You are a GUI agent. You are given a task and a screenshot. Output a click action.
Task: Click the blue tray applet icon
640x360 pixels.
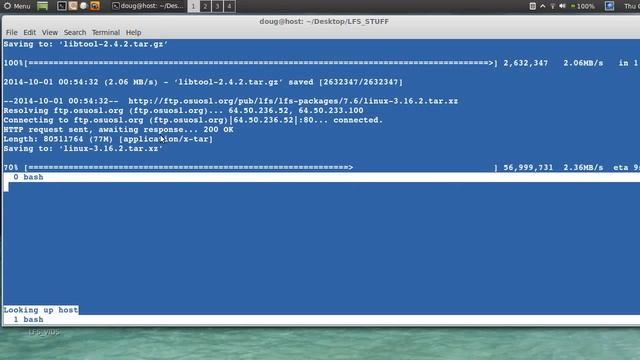point(609,6)
